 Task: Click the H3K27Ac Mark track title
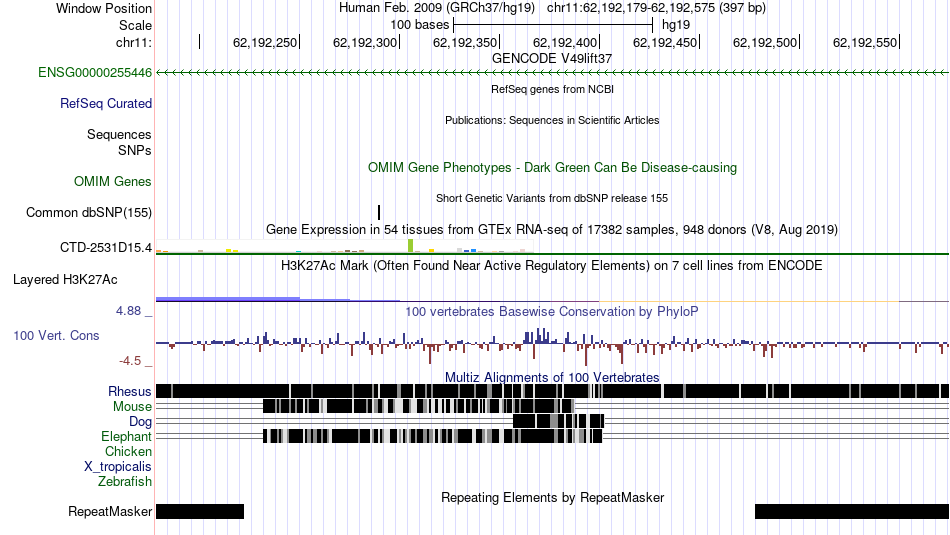tap(552, 265)
